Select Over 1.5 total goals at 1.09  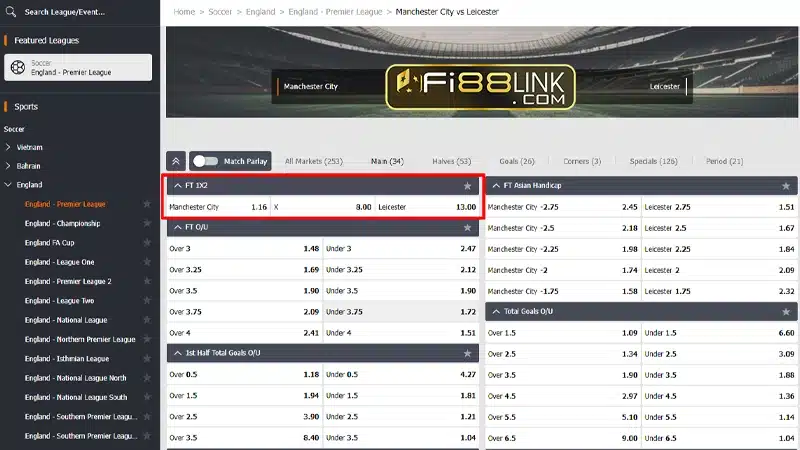point(563,333)
